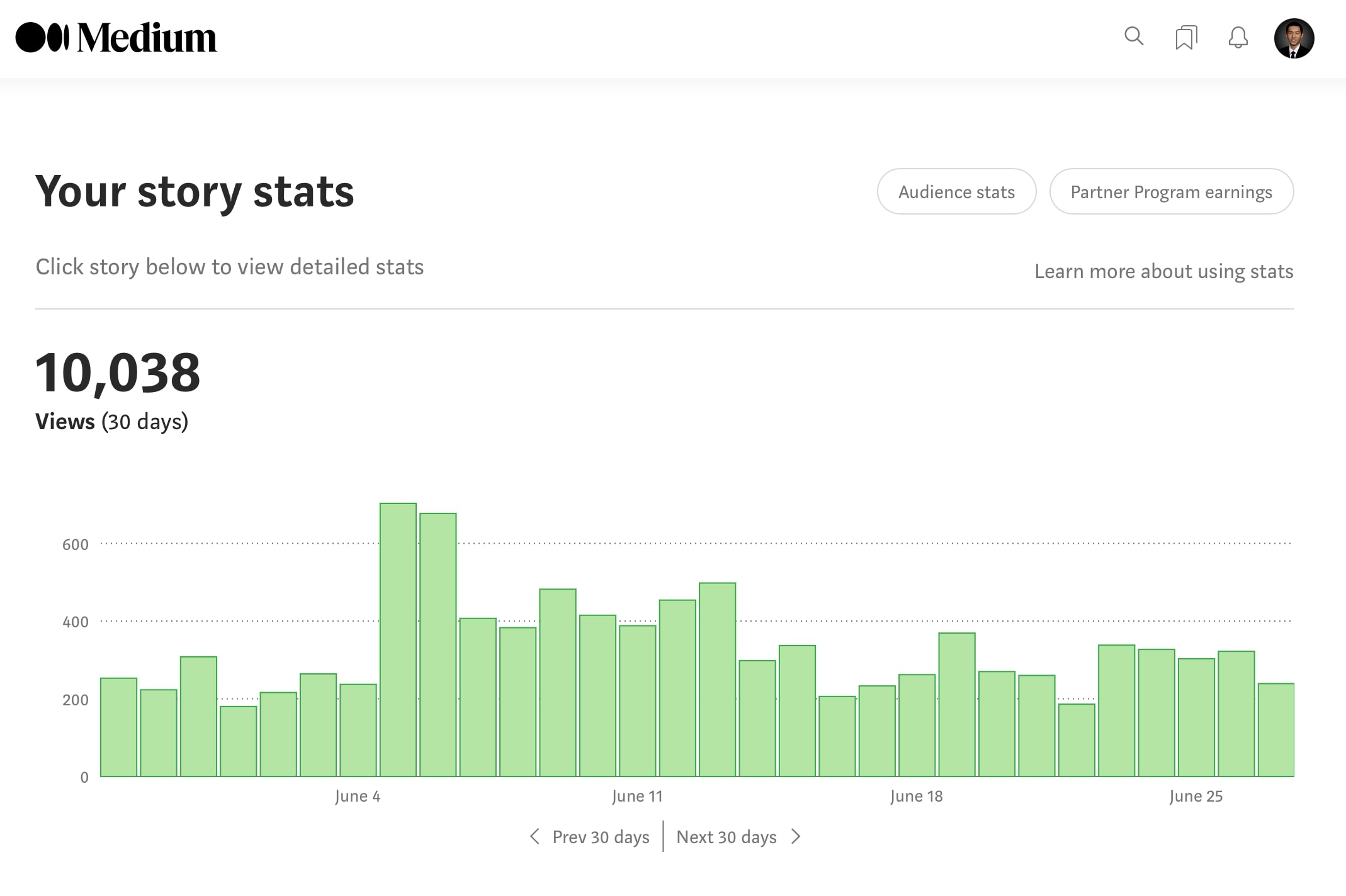Viewport: 1346px width, 896px height.
Task: Click the last bar on the right
Action: click(1275, 730)
